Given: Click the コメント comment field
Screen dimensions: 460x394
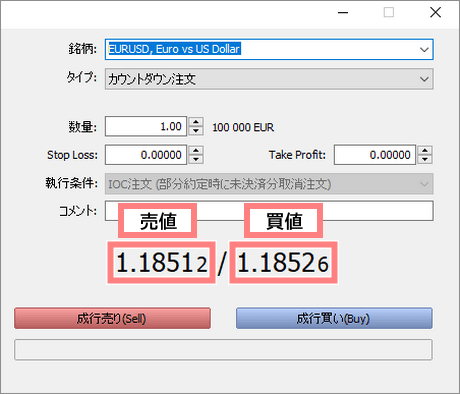Looking at the screenshot, I should [x=269, y=211].
